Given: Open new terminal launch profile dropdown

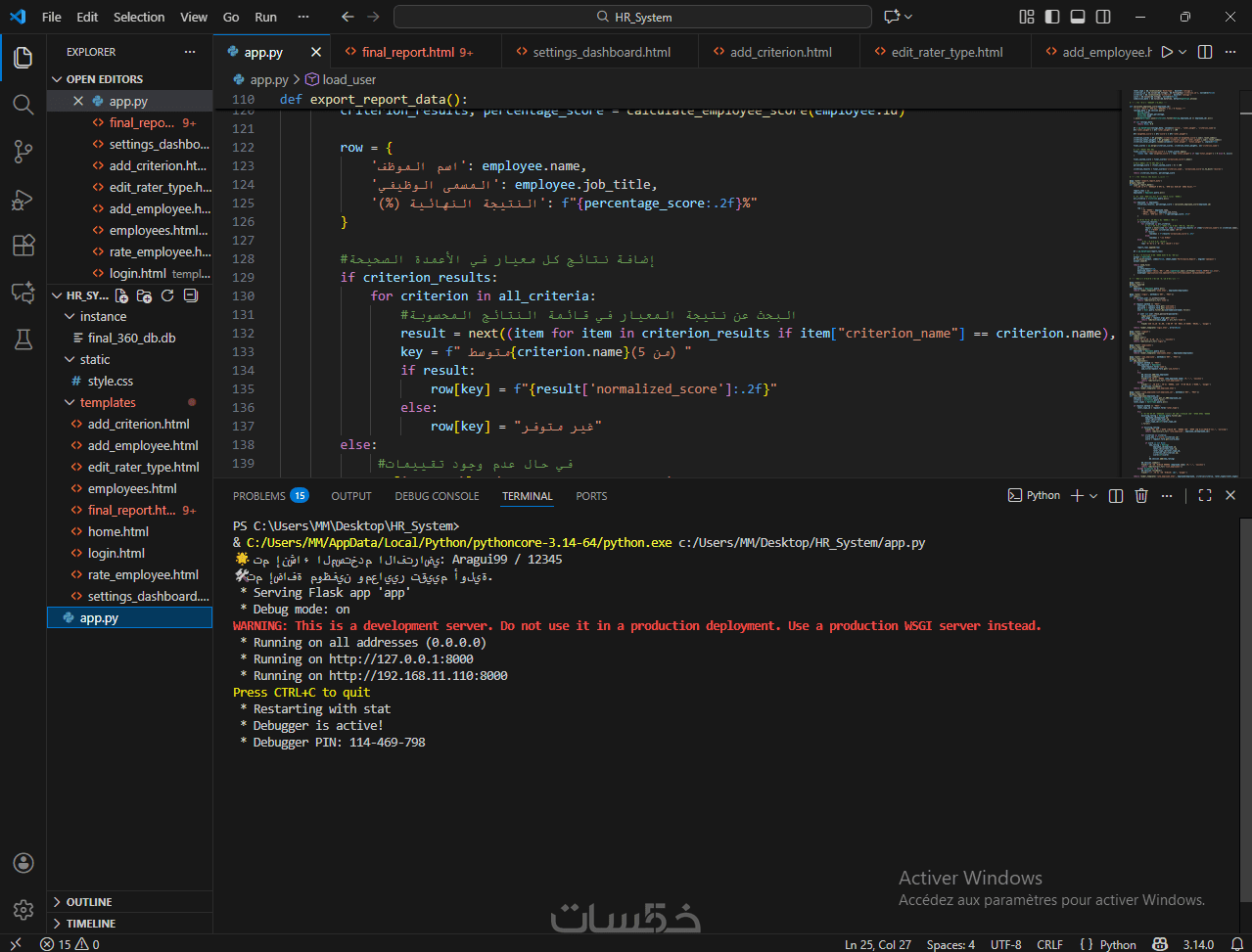Looking at the screenshot, I should click(1093, 496).
